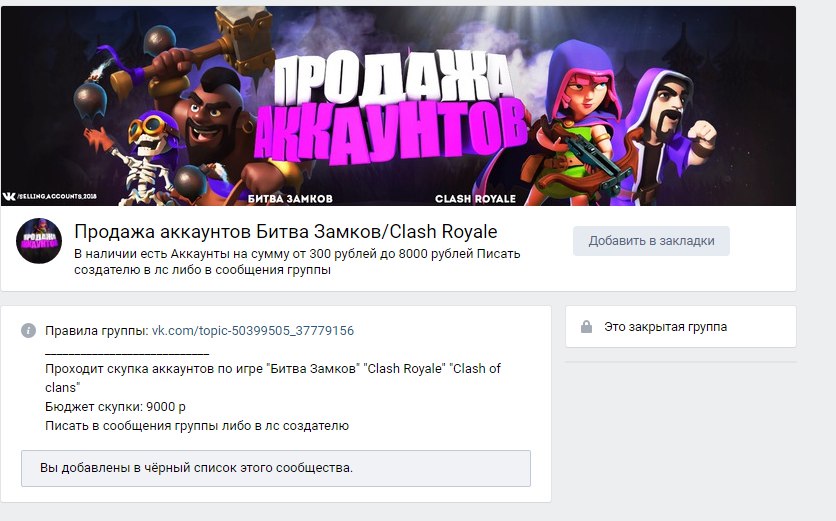
Task: Click the Добавить в закладки button
Action: tap(651, 241)
